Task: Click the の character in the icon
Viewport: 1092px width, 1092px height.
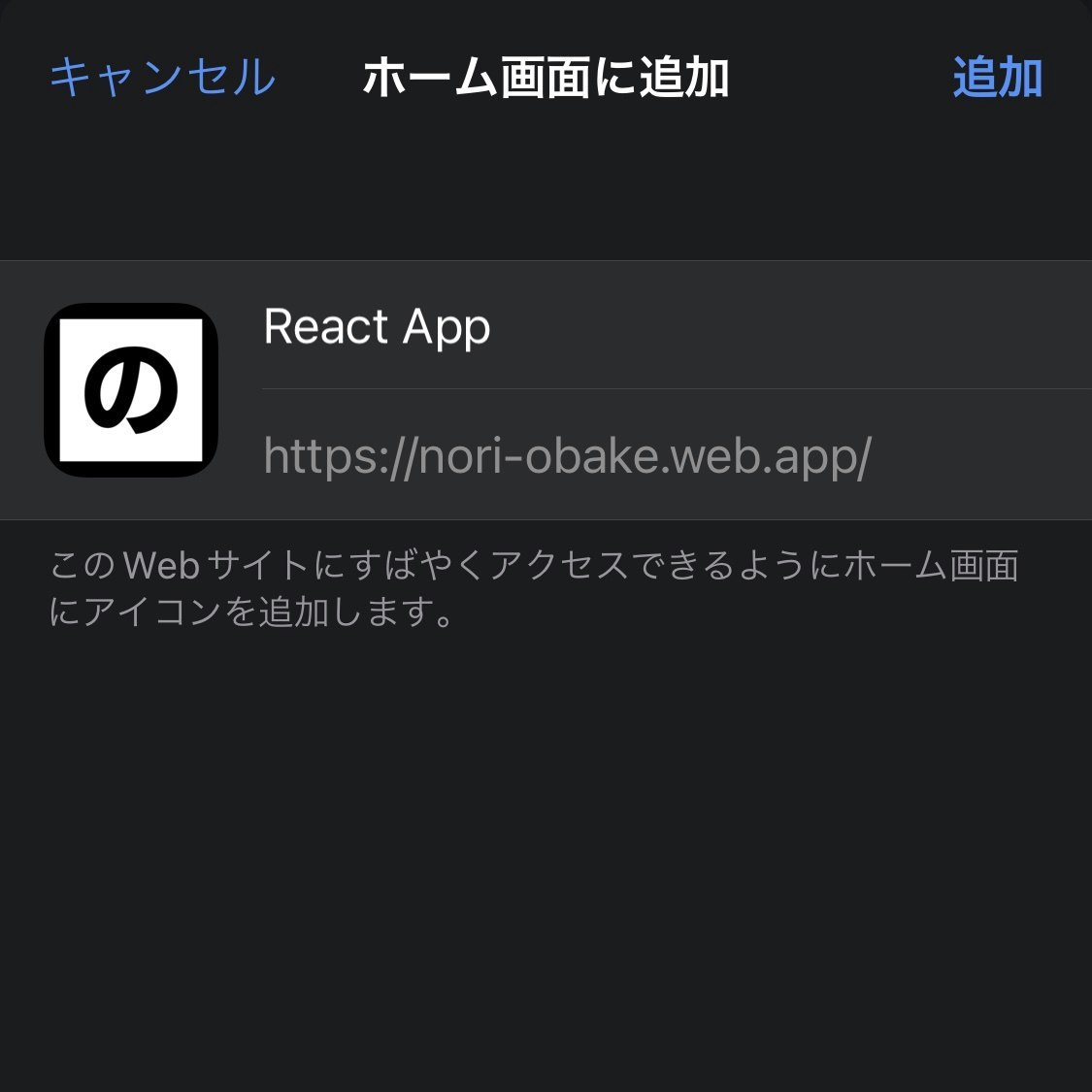Action: point(131,390)
